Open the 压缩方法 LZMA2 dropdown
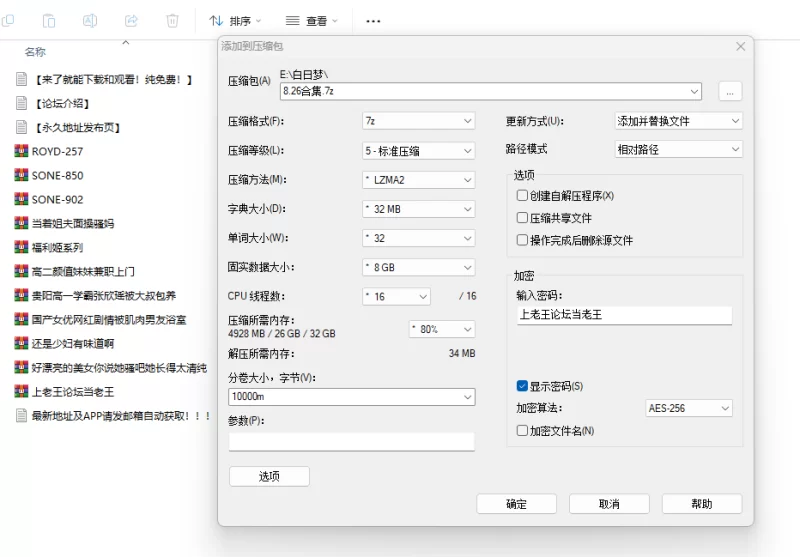800x557 pixels. coord(418,180)
